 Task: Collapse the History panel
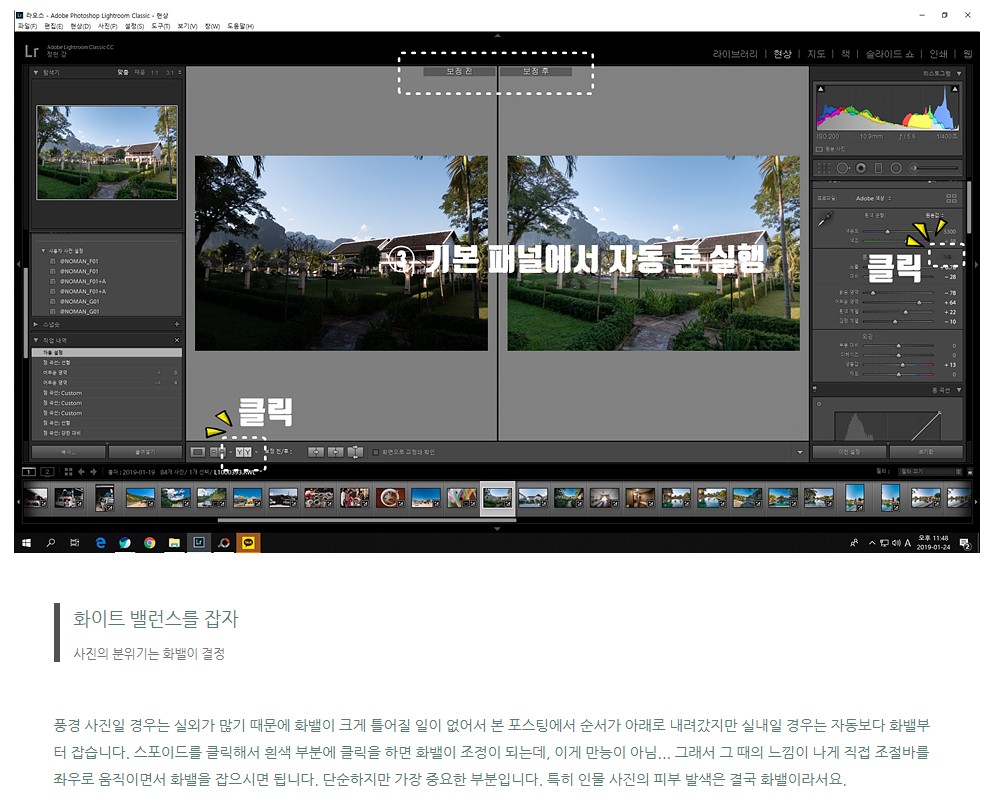(36, 340)
